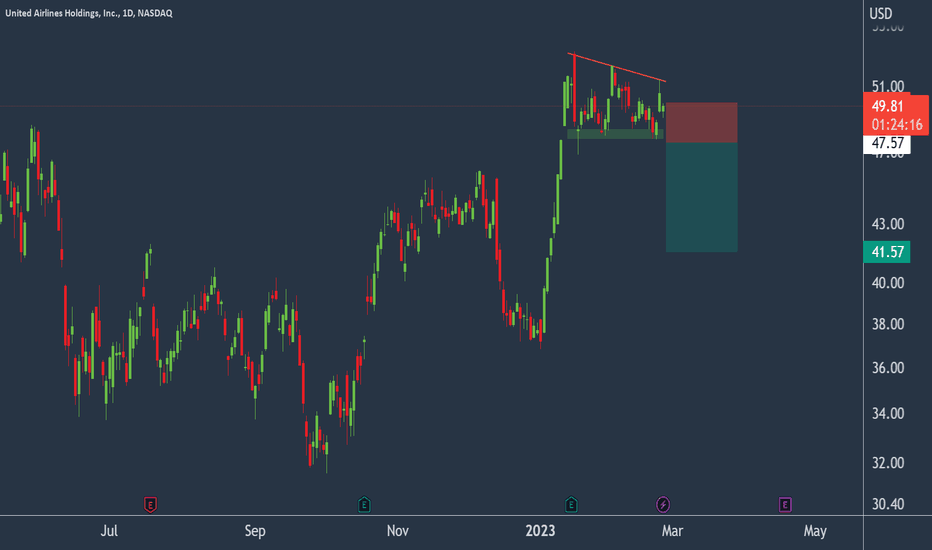Click the 2023 label on time axis
This screenshot has height=550, width=932.
[x=540, y=531]
